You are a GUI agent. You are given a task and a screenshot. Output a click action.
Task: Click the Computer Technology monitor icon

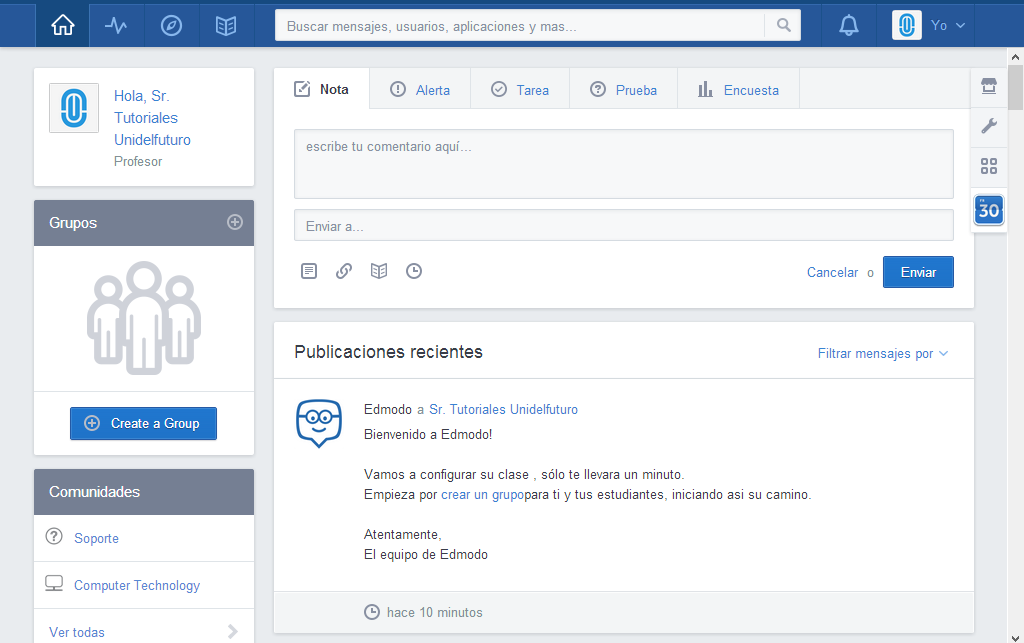(54, 584)
